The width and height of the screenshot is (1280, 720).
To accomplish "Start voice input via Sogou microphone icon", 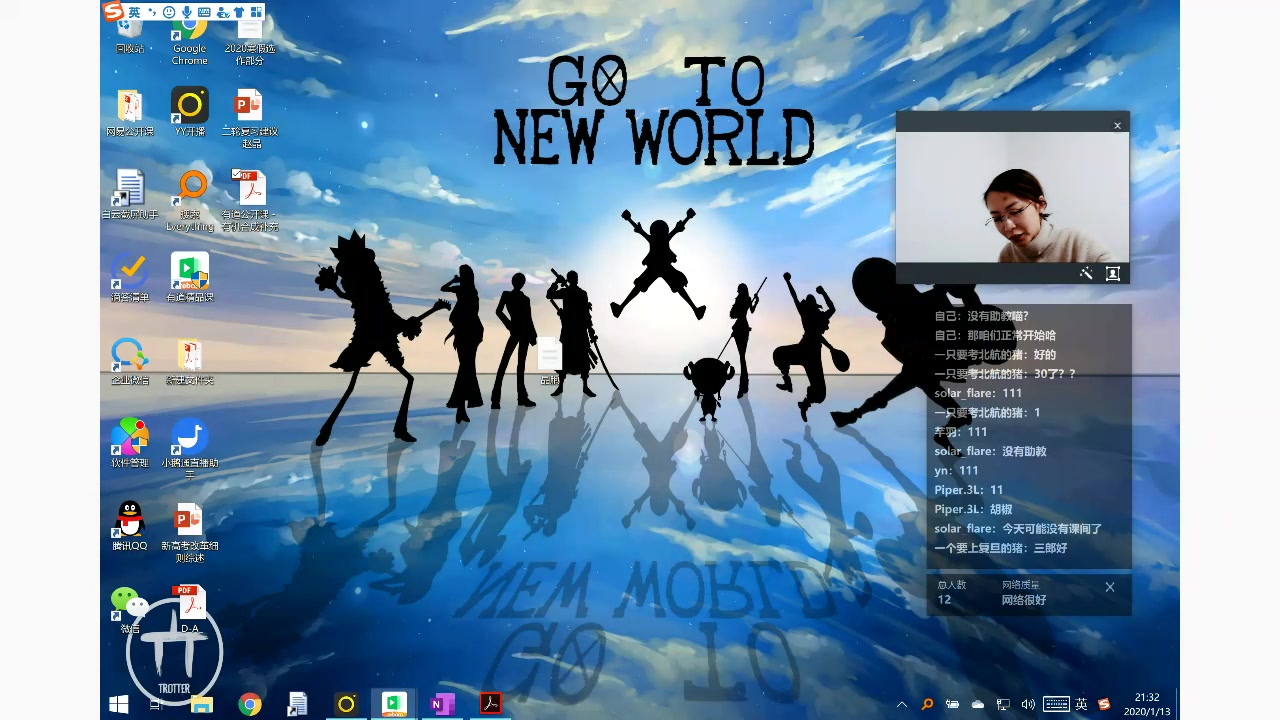I will tap(186, 12).
